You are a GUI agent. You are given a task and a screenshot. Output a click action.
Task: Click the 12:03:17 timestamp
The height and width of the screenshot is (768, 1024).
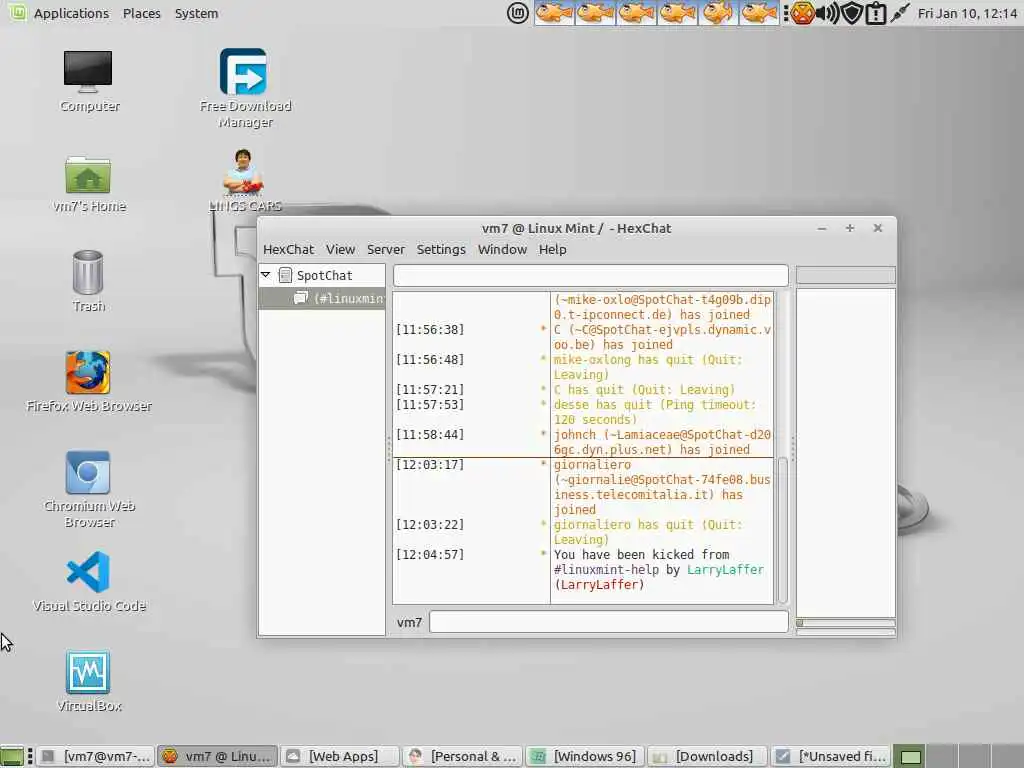(x=430, y=464)
